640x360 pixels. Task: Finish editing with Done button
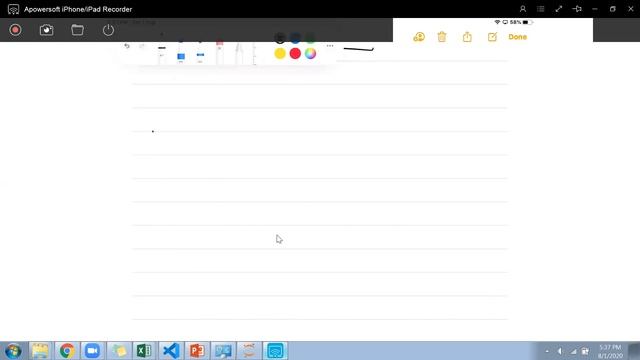(518, 37)
